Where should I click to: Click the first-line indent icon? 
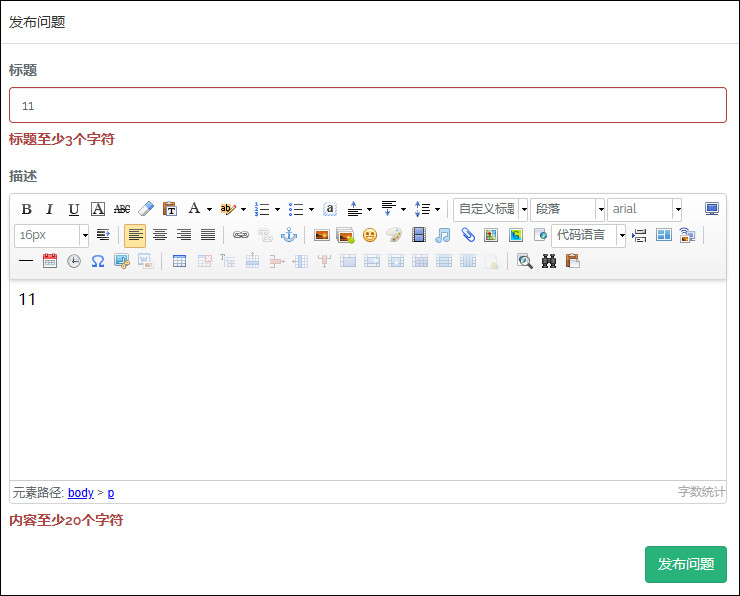pyautogui.click(x=103, y=235)
